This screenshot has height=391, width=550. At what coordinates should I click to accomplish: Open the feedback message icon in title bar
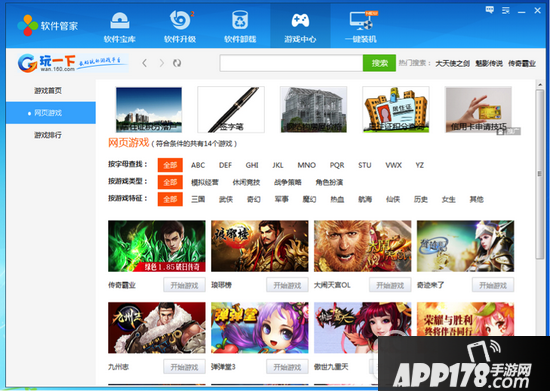(489, 10)
